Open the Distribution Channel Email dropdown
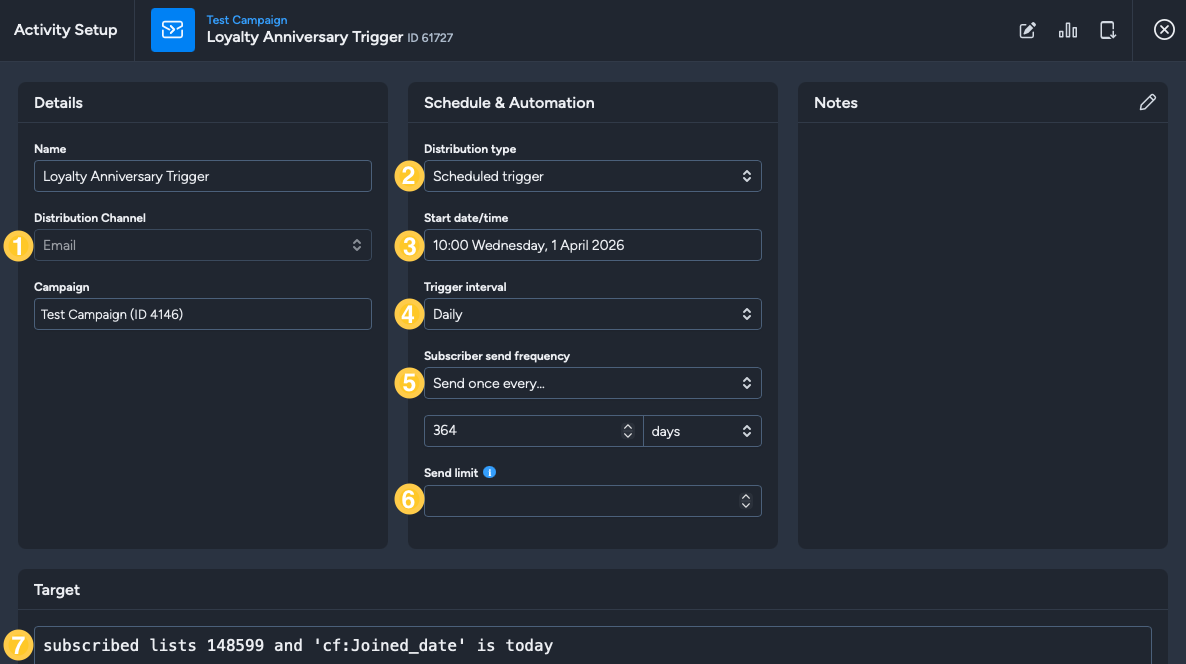 tap(203, 245)
